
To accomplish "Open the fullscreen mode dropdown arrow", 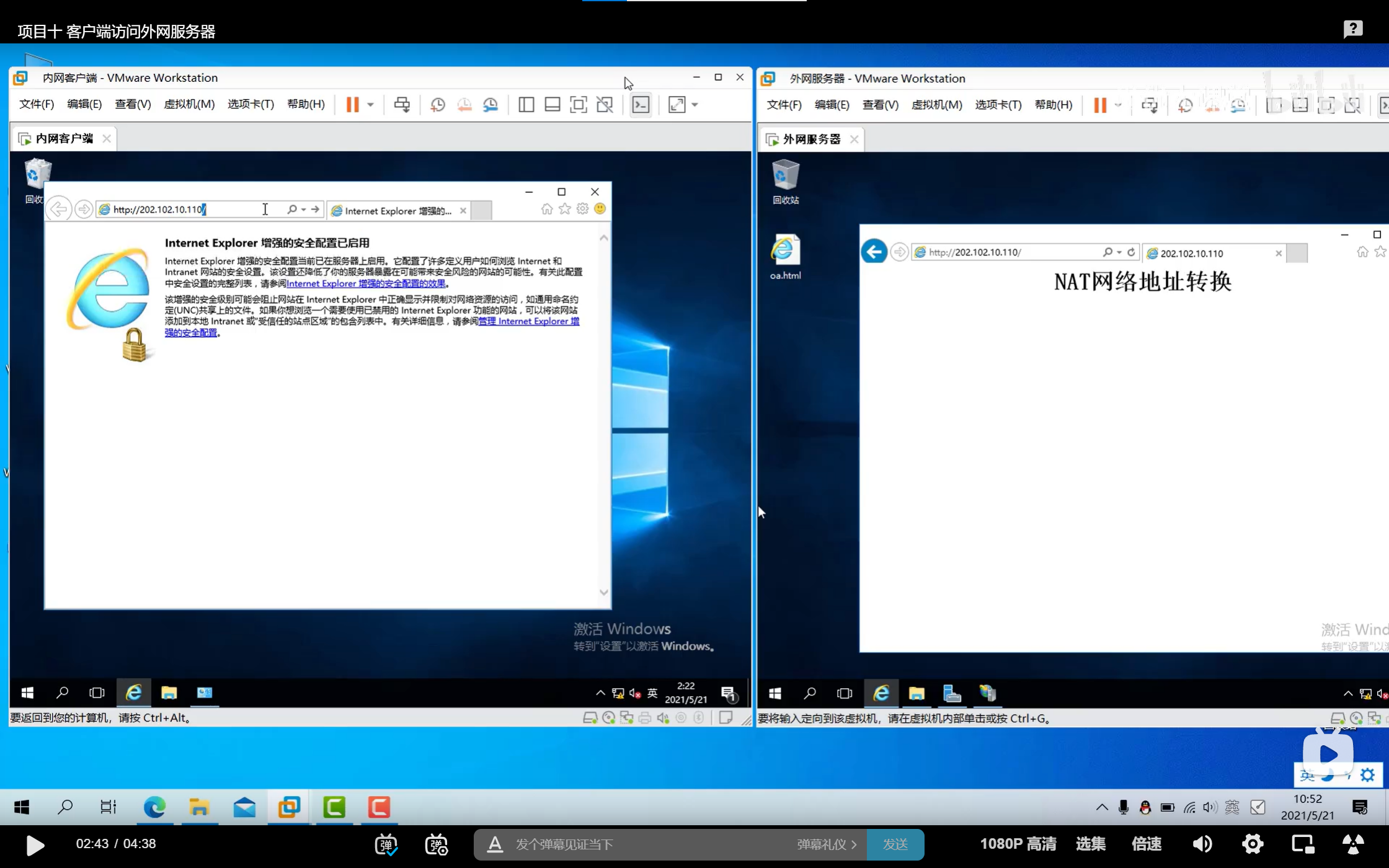I will (x=693, y=104).
